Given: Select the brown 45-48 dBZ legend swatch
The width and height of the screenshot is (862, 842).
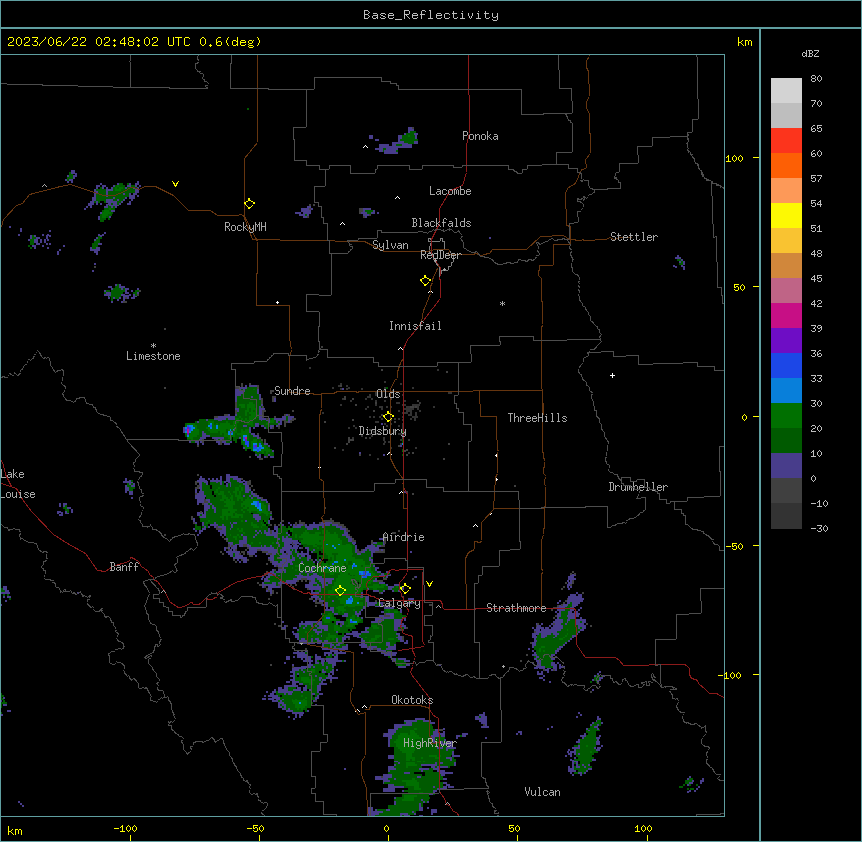Looking at the screenshot, I should point(786,265).
